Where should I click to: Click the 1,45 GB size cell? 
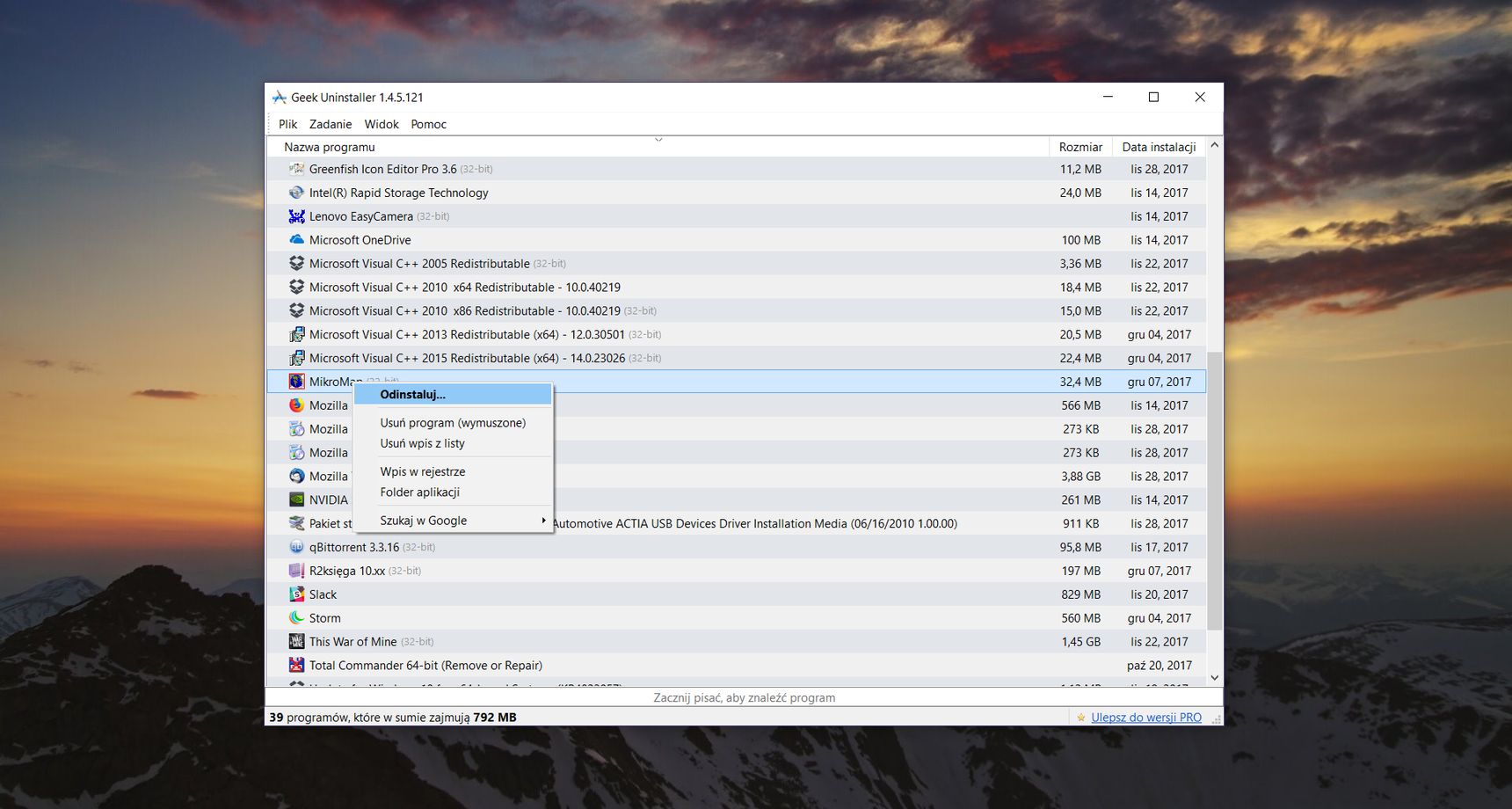pyautogui.click(x=1080, y=642)
